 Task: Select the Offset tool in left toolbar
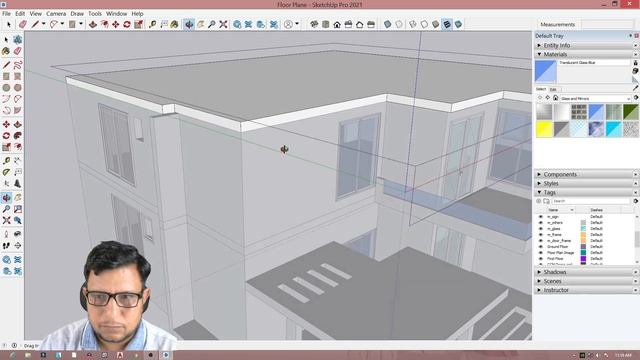(18, 147)
